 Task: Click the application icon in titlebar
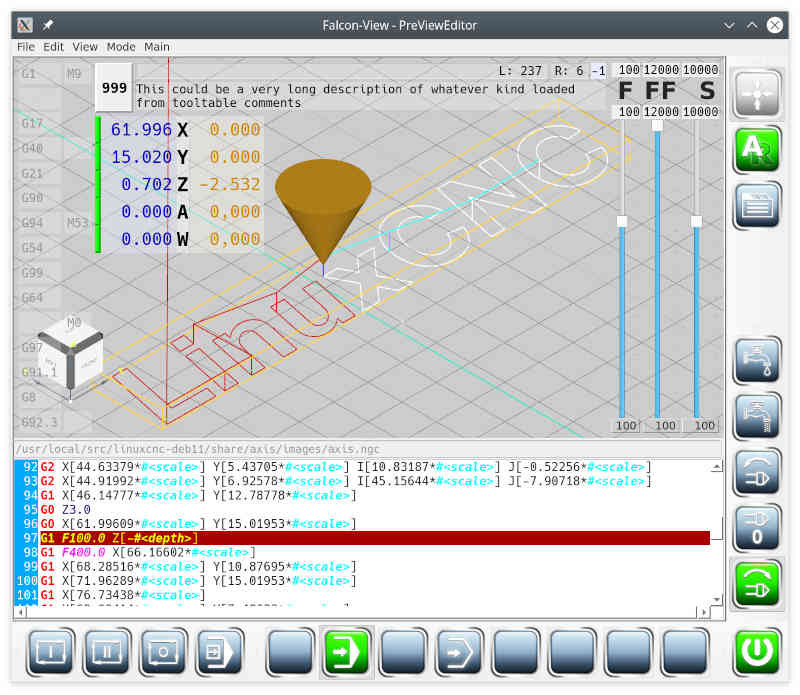pyautogui.click(x=24, y=24)
